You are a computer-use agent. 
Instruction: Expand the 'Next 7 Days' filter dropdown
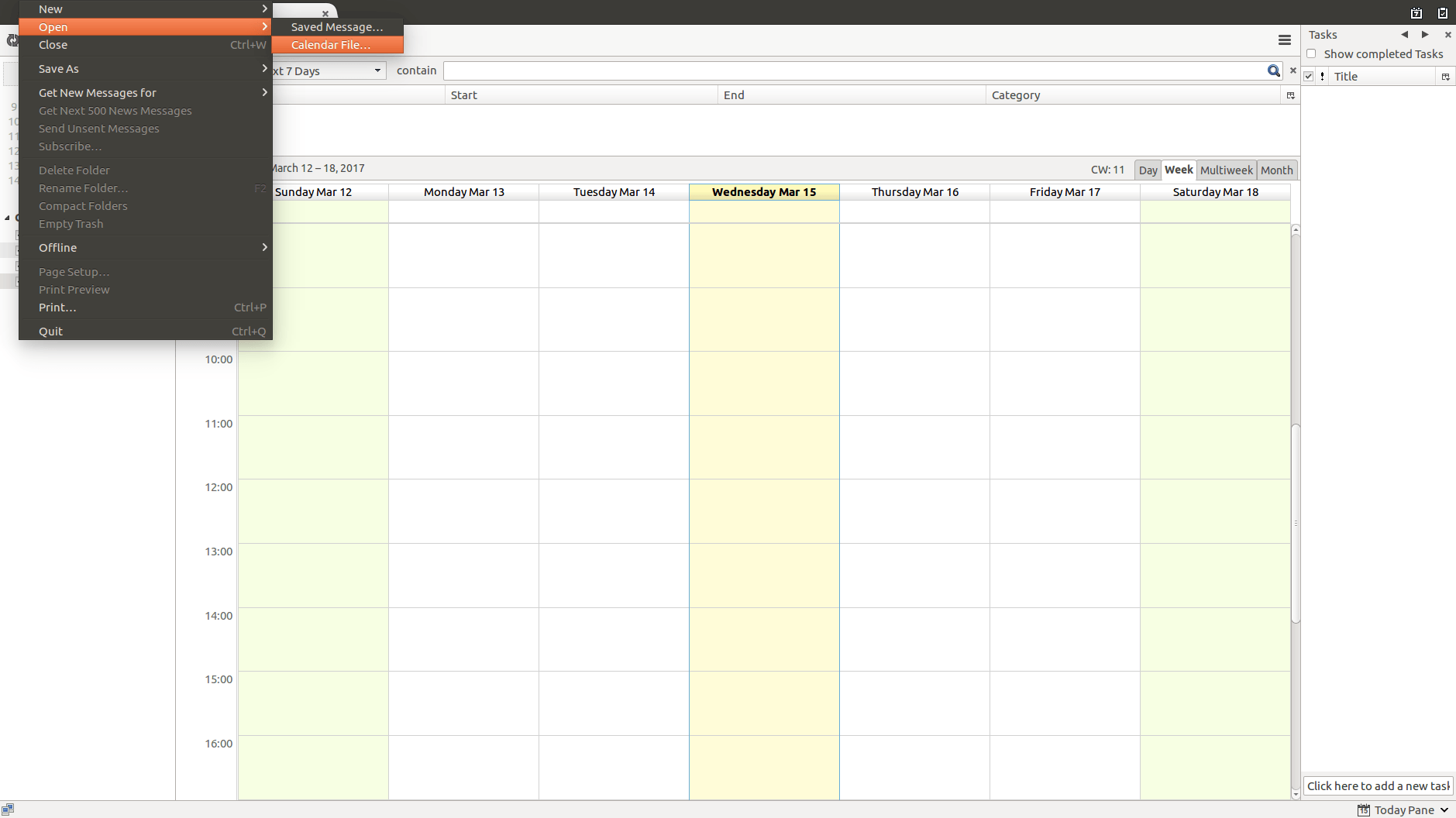(328, 71)
